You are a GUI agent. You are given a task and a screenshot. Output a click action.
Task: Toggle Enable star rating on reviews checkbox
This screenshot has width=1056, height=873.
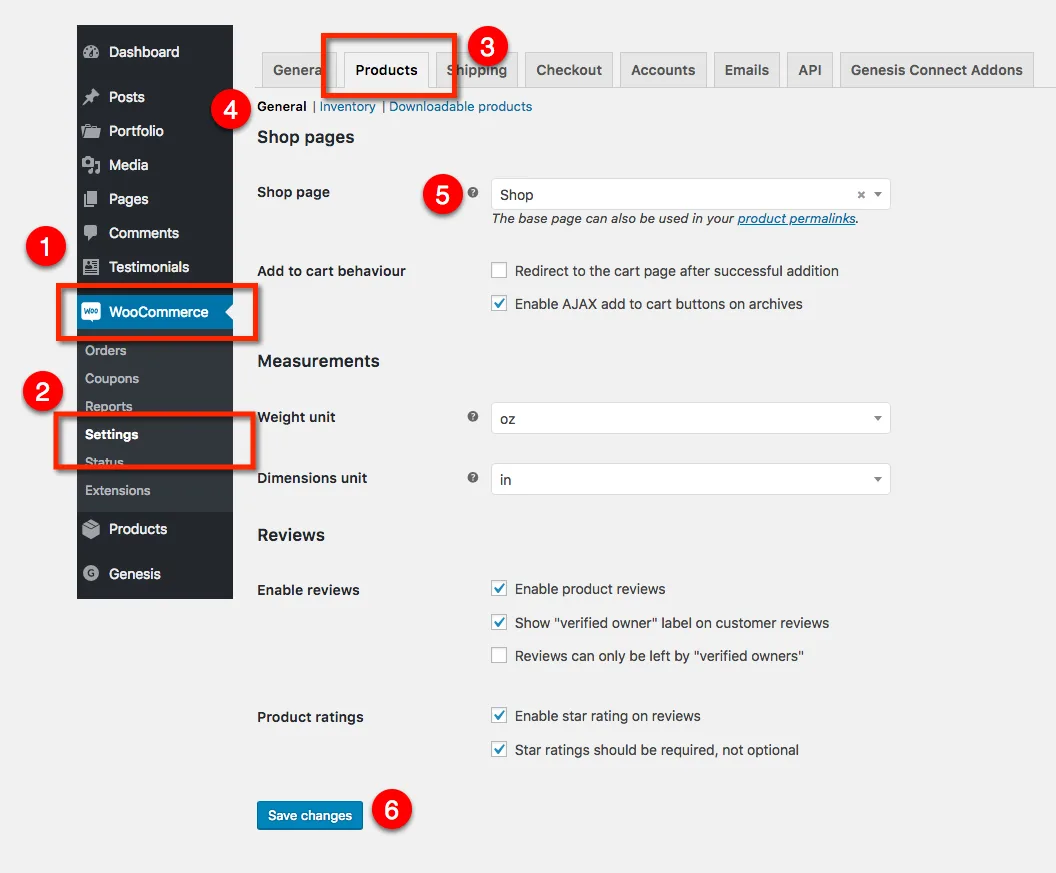[x=499, y=715]
